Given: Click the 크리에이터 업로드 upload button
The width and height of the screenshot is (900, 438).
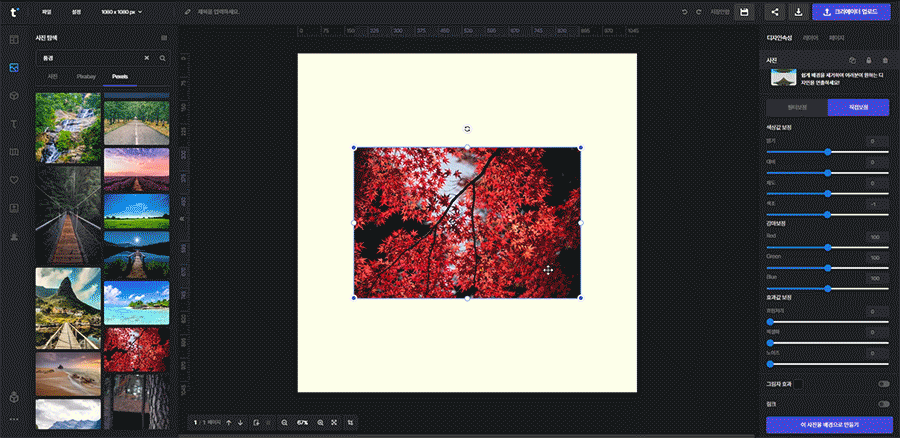Looking at the screenshot, I should point(851,12).
